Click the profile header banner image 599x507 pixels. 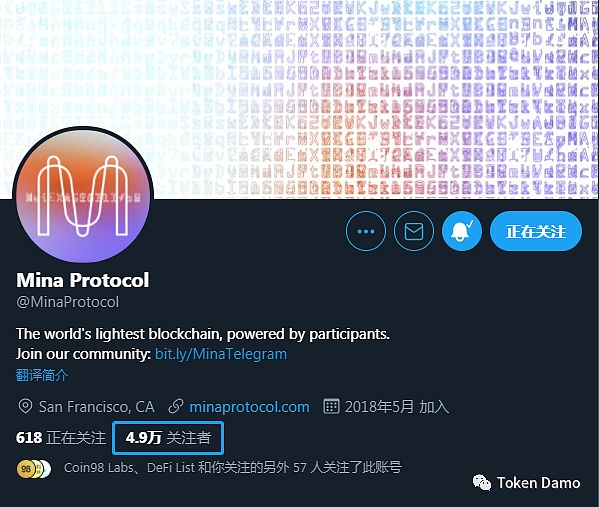point(300,99)
